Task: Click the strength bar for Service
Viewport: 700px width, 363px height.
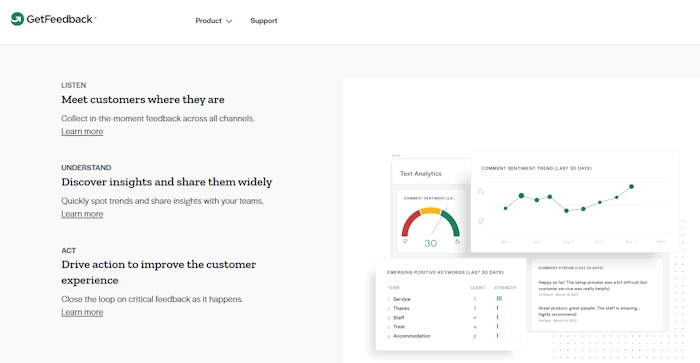Action: [501, 299]
